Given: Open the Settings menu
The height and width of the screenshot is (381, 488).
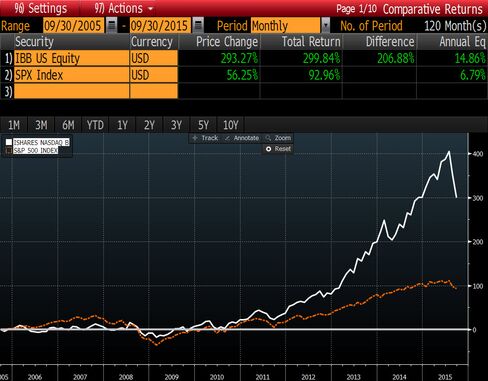Looking at the screenshot, I should point(40,8).
